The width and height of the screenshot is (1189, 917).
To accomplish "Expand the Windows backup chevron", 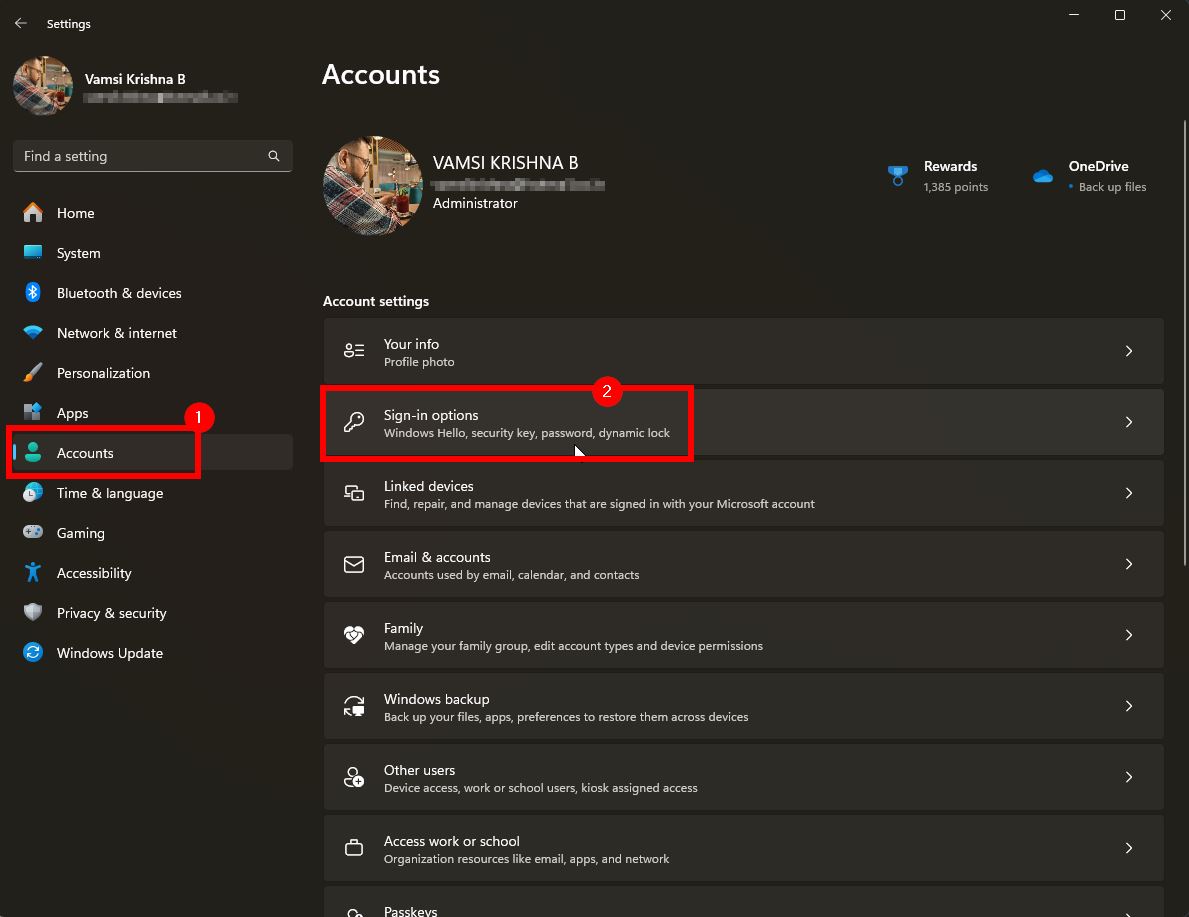I will click(x=1128, y=706).
